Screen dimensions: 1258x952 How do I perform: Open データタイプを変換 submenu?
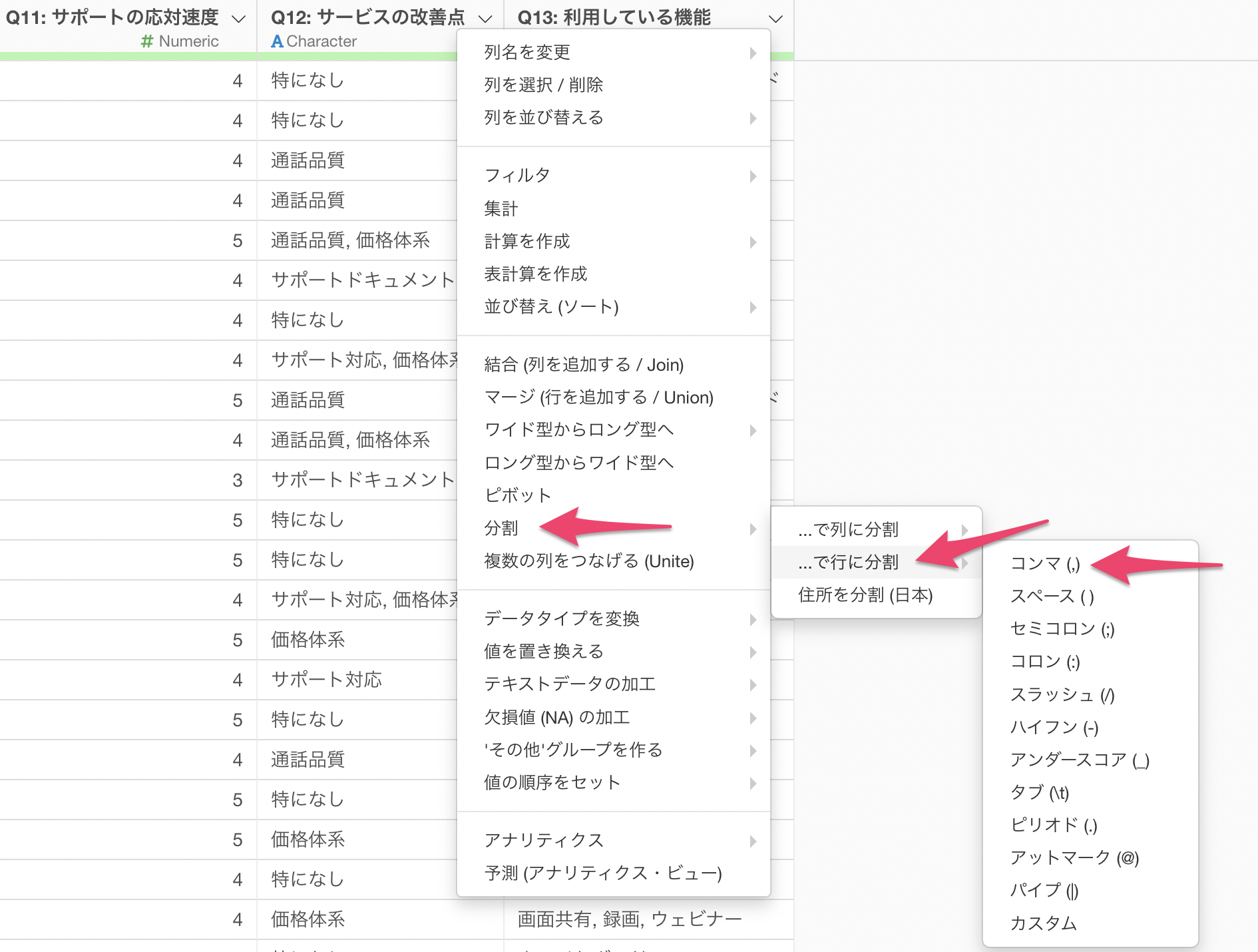(x=614, y=618)
